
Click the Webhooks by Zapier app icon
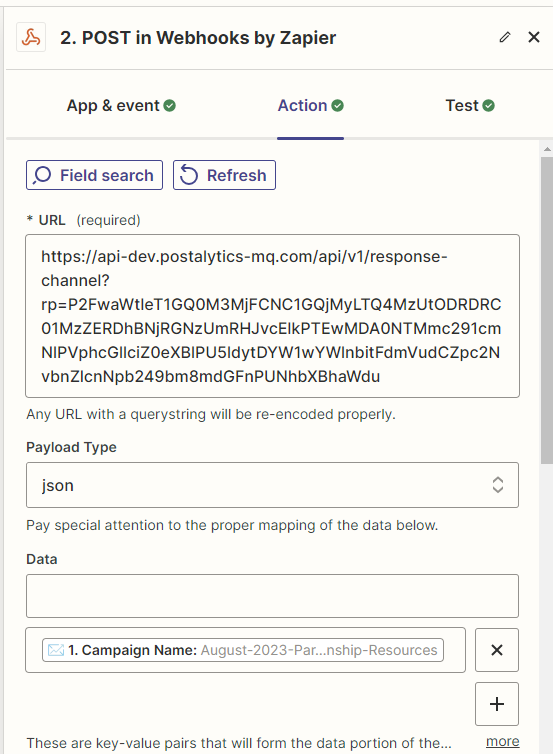tap(31, 37)
